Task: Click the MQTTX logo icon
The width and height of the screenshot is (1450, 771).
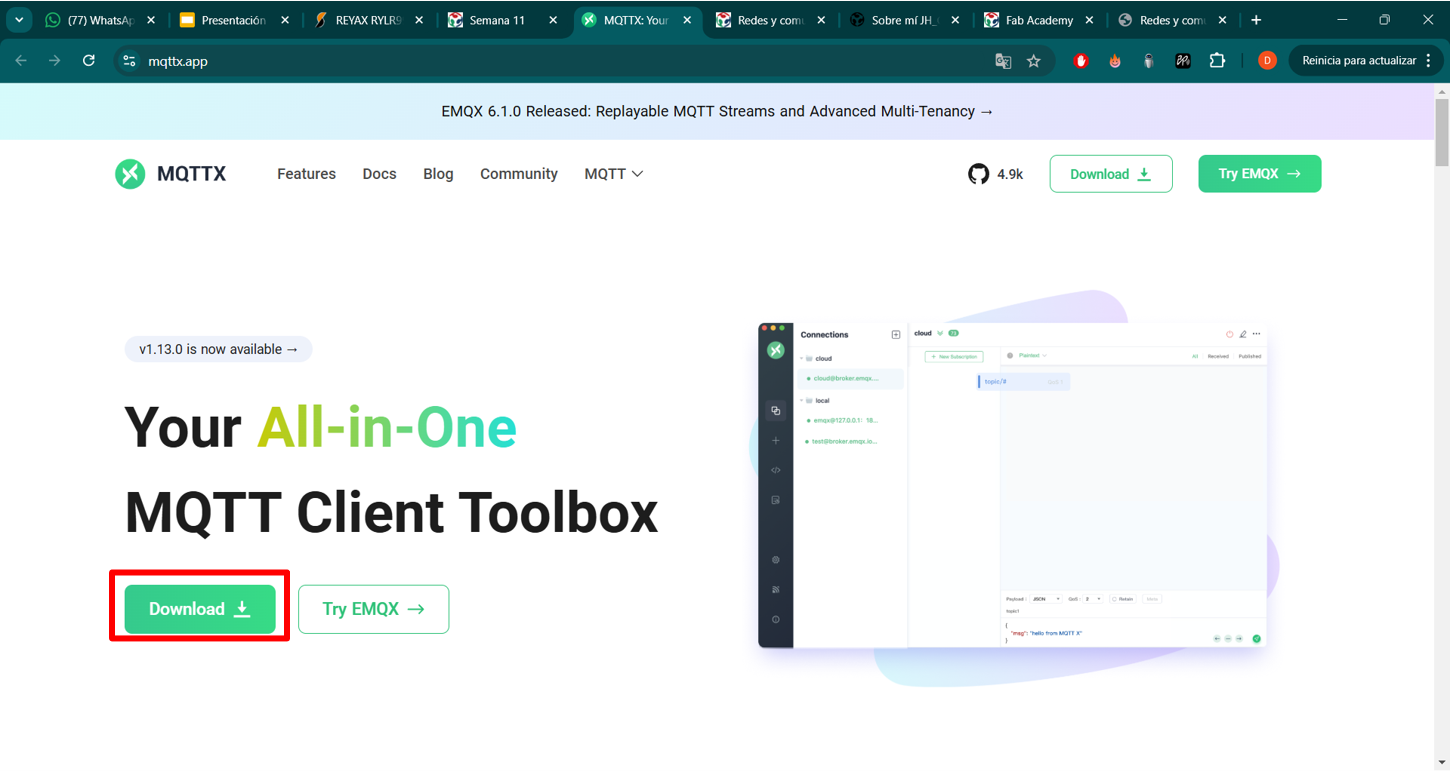Action: tap(130, 174)
